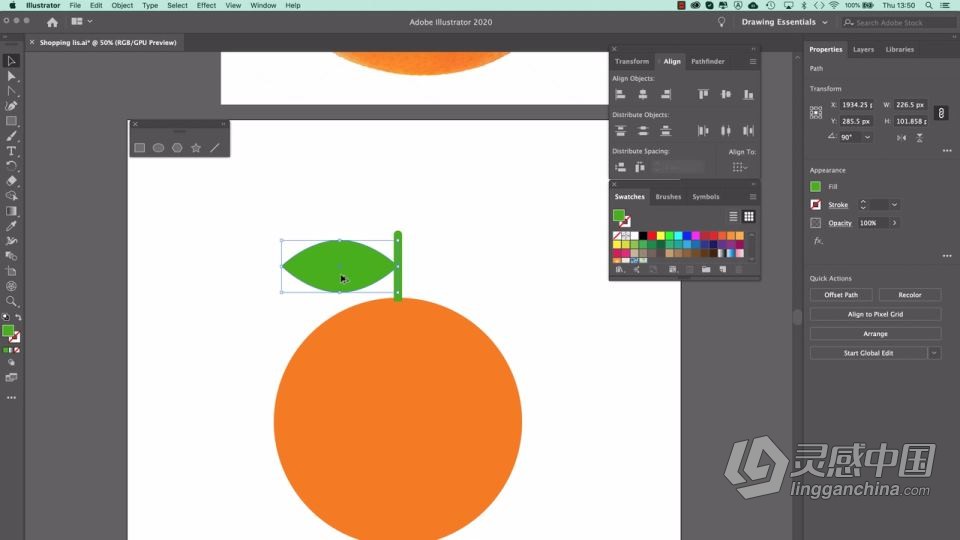960x540 pixels.
Task: Select the Rotate tool
Action: pyautogui.click(x=11, y=166)
